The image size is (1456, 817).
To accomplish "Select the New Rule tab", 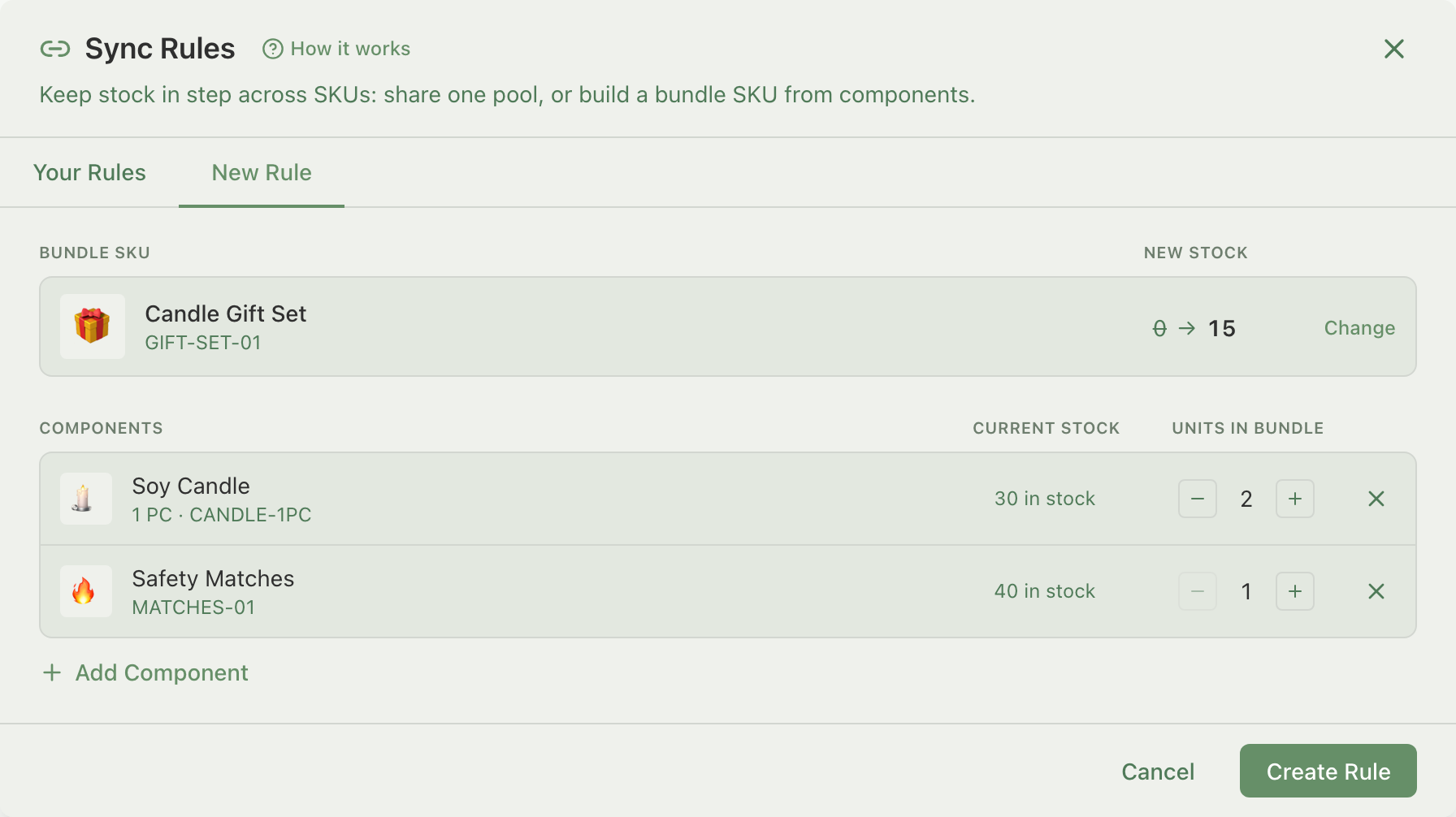I will click(x=262, y=173).
